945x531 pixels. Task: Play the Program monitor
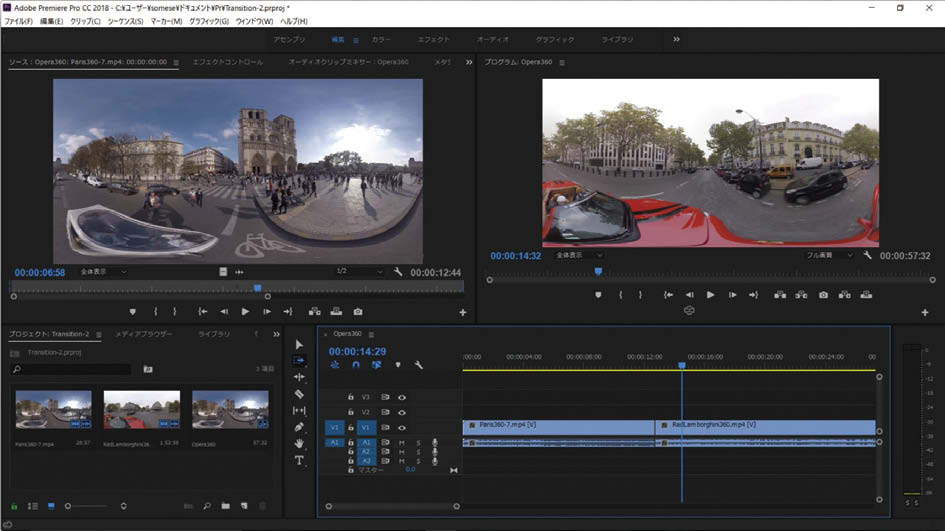coord(711,295)
